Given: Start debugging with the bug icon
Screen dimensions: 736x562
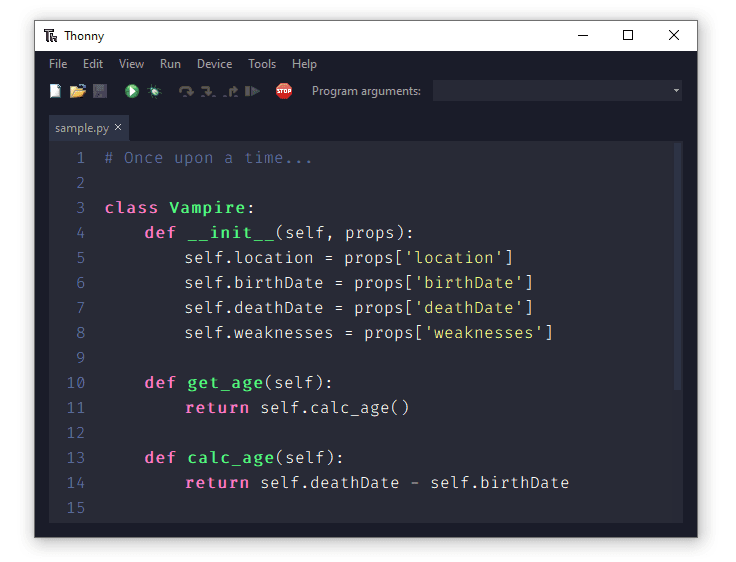Looking at the screenshot, I should point(154,91).
